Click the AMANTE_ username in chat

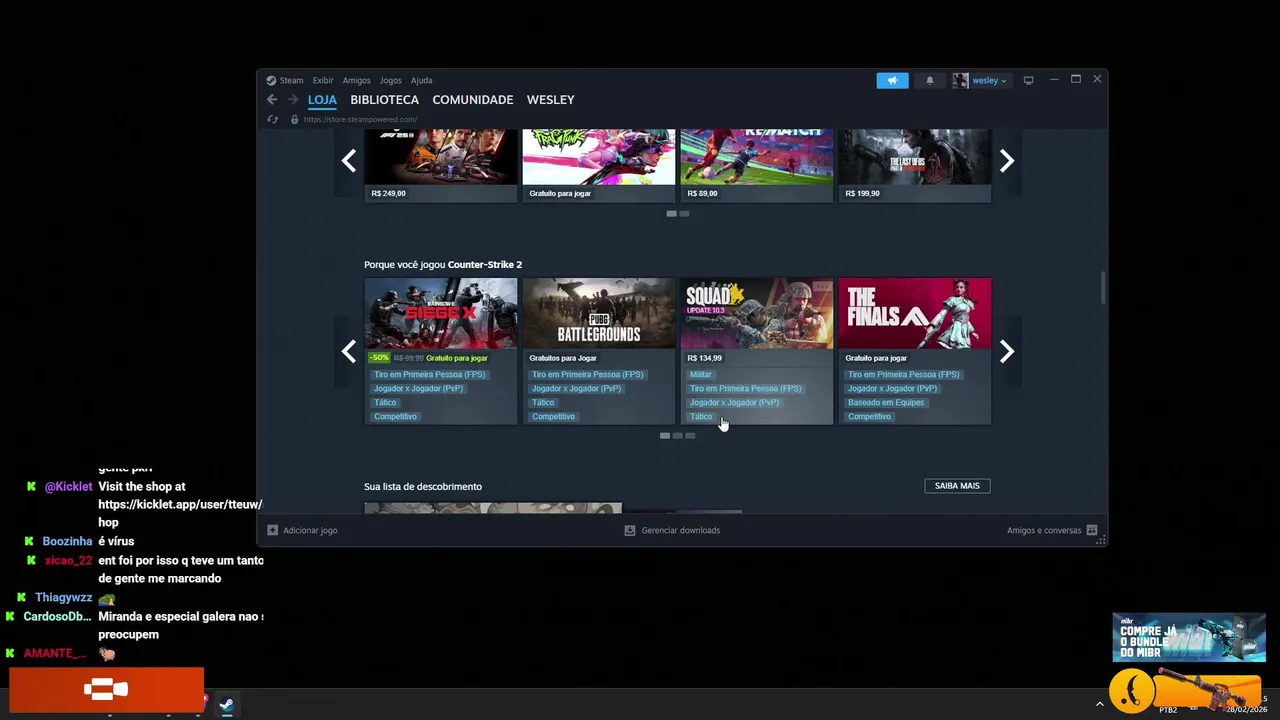click(55, 653)
